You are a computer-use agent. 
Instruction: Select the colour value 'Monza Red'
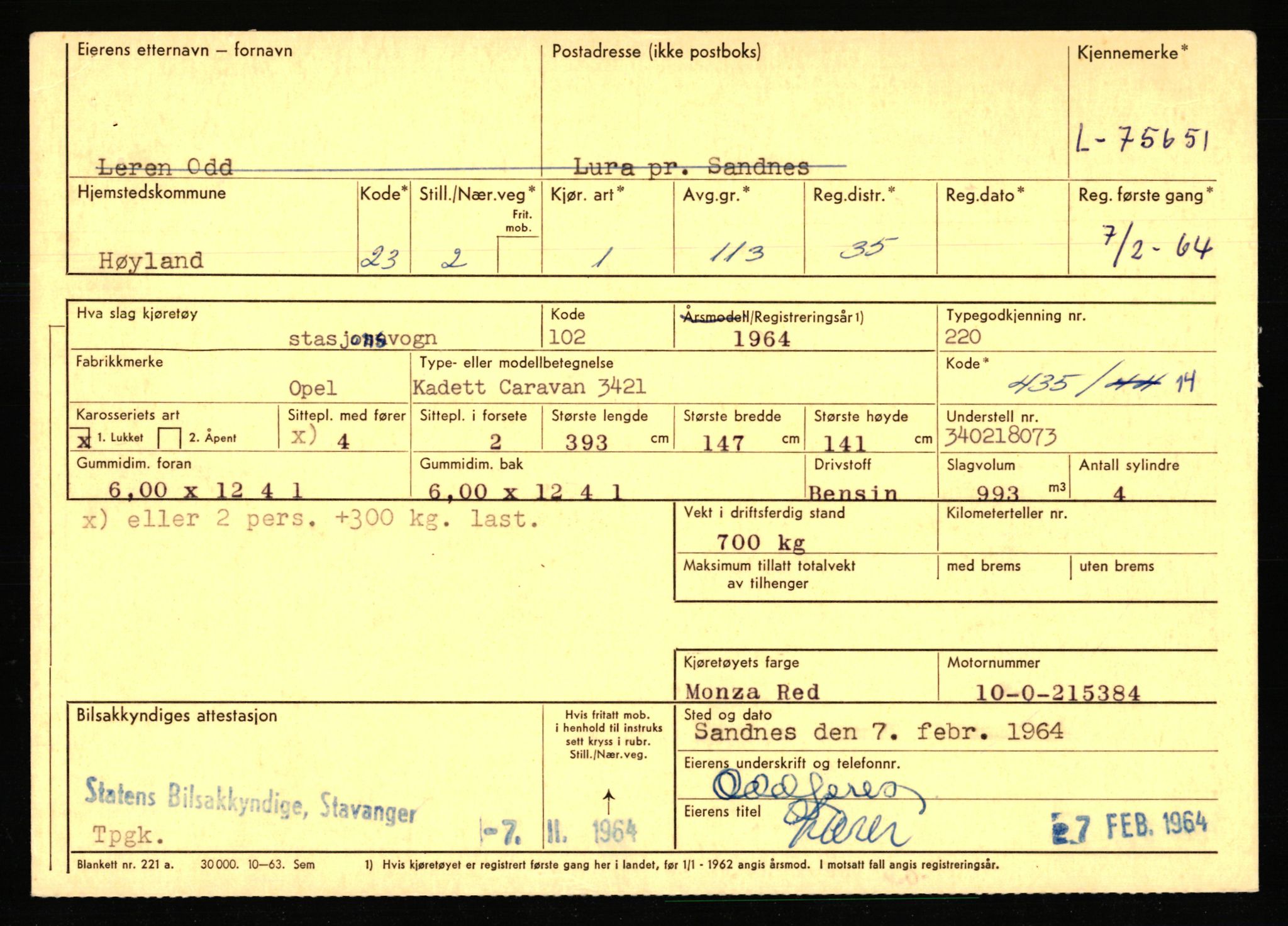pyautogui.click(x=752, y=692)
